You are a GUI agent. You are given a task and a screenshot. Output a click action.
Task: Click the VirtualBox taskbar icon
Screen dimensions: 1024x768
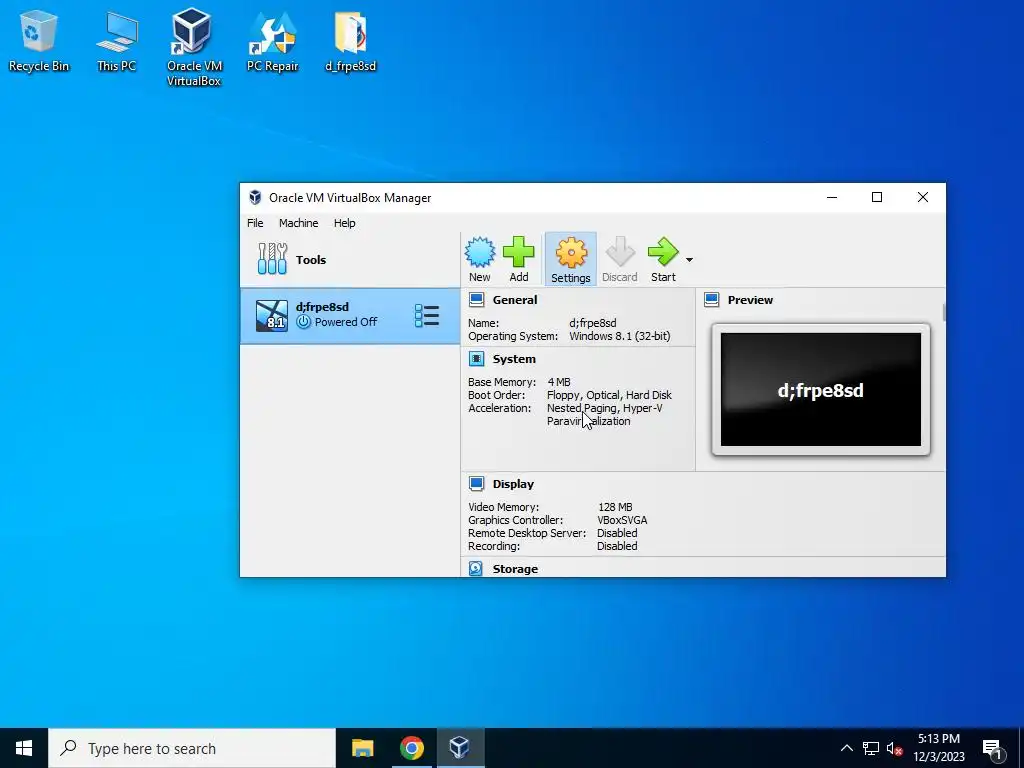click(x=460, y=748)
